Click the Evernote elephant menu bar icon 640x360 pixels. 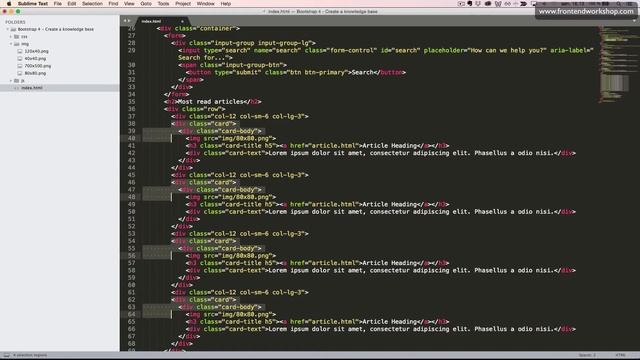click(x=470, y=4)
